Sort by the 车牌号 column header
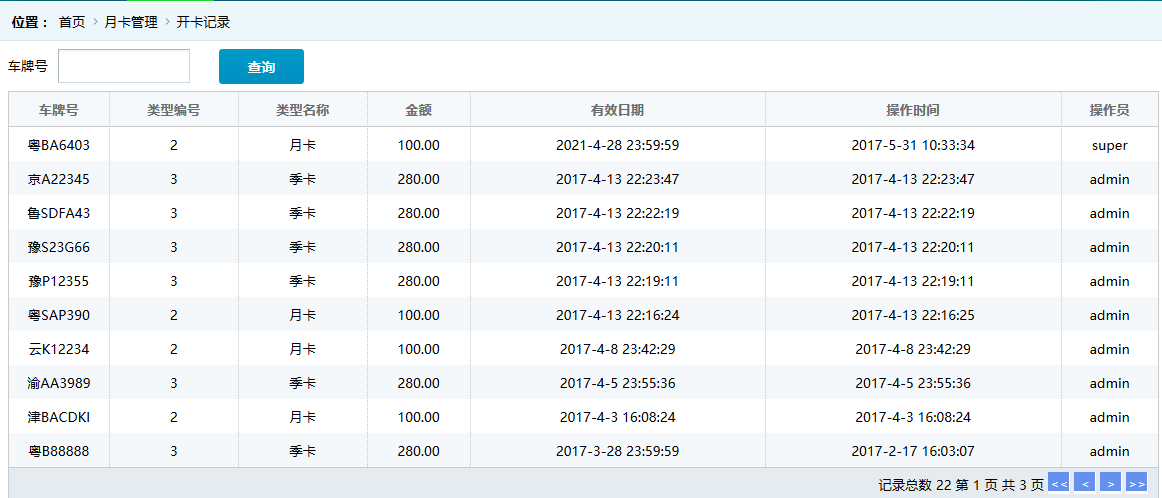 59,110
